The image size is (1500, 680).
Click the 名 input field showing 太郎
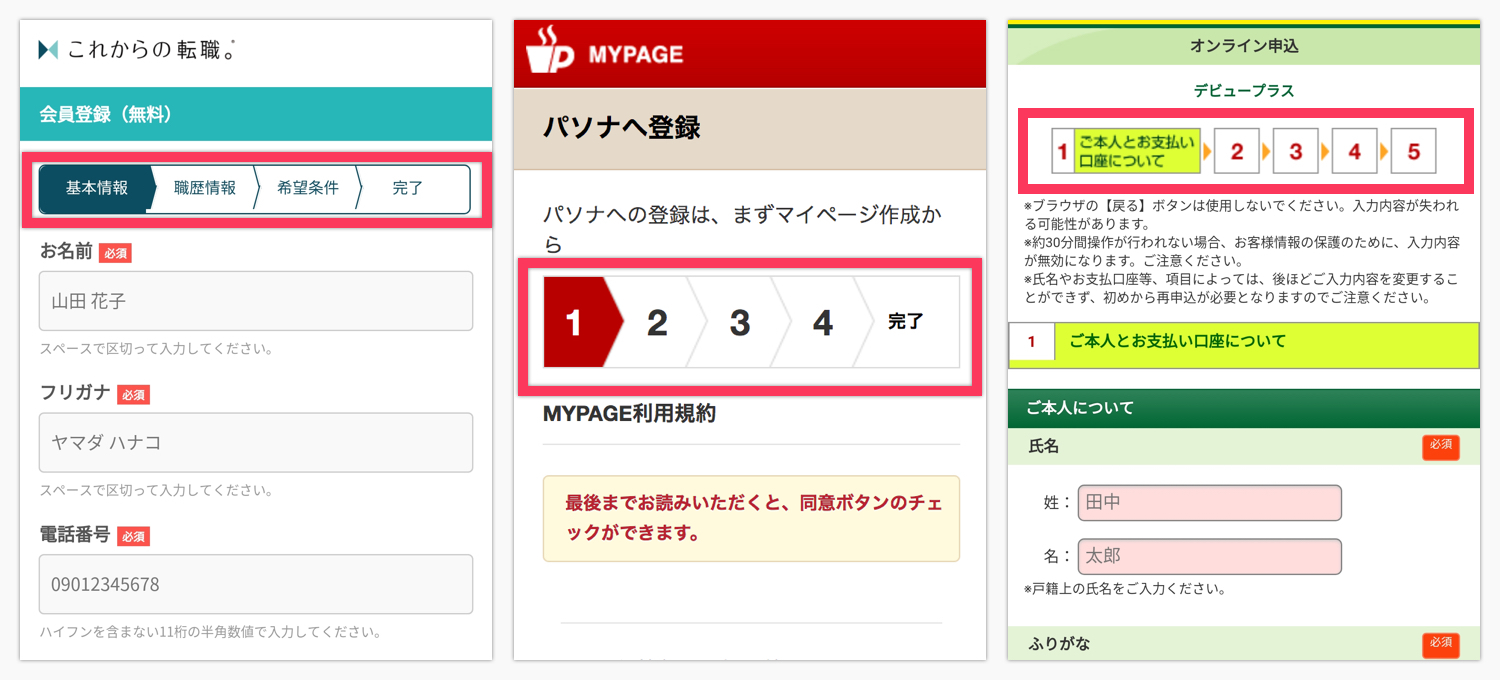coord(1210,557)
